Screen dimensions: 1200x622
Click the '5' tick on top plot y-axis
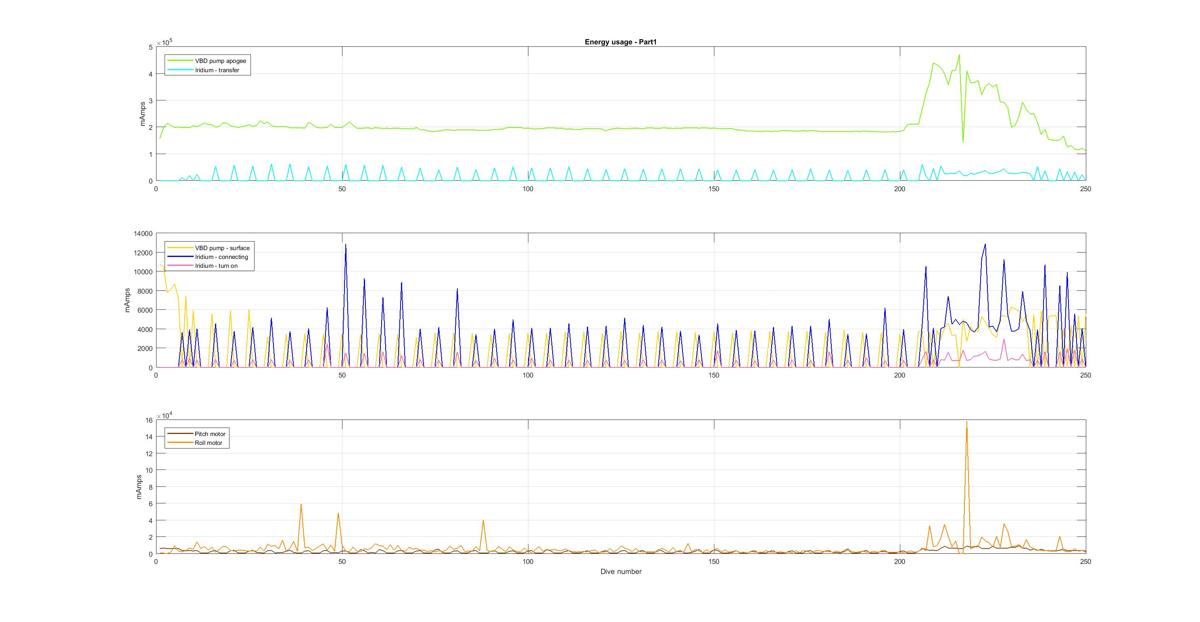(150, 47)
